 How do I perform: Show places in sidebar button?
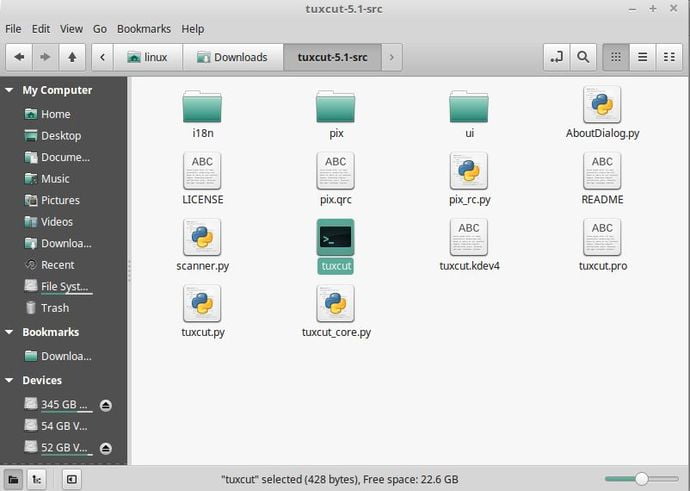click(13, 479)
